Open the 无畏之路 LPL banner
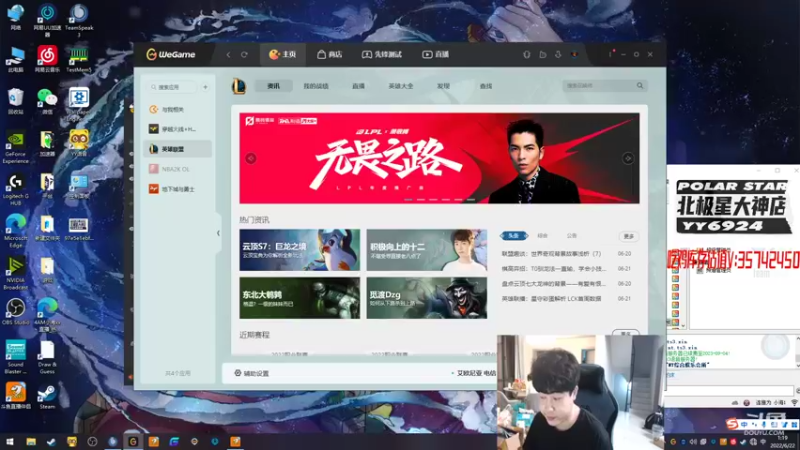The height and width of the screenshot is (450, 800). pyautogui.click(x=439, y=158)
